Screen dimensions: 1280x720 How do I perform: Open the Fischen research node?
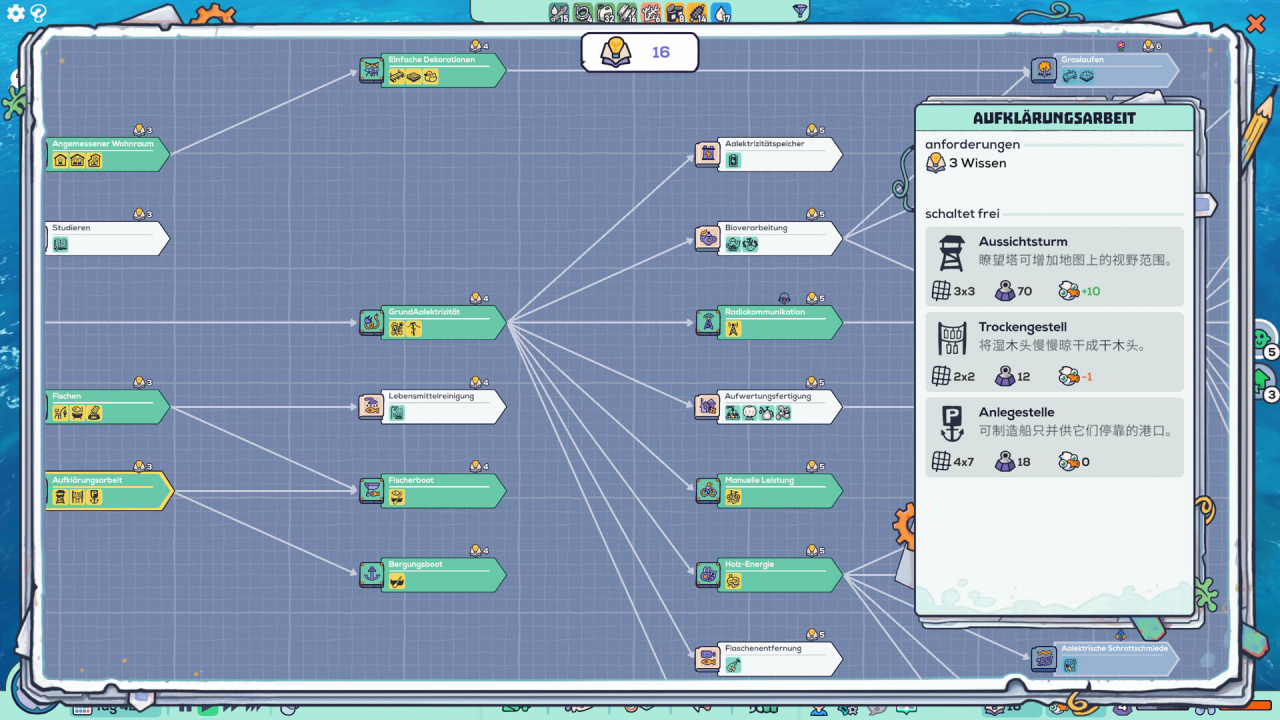tap(105, 406)
